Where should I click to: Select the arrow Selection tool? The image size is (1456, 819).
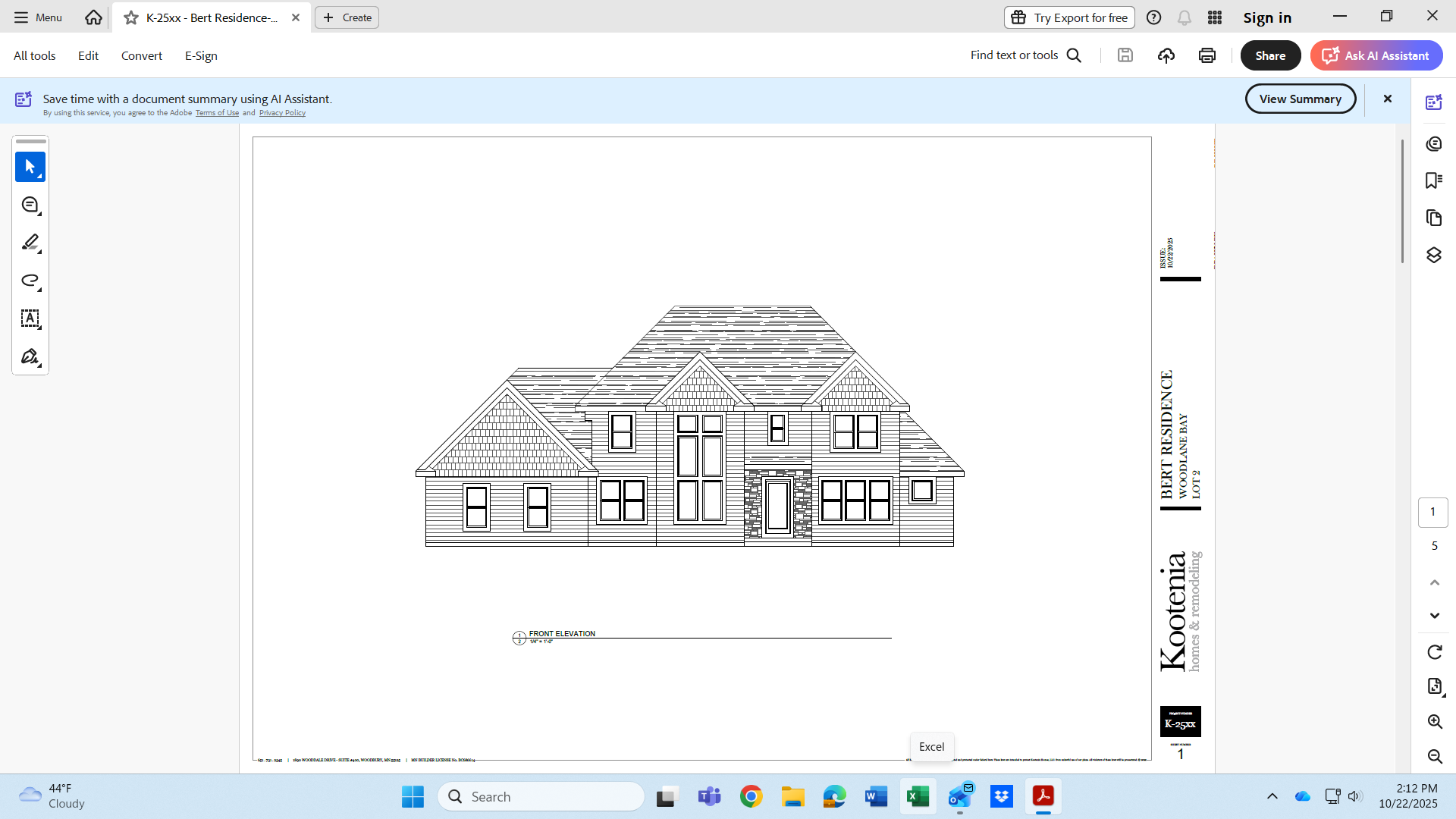(30, 167)
